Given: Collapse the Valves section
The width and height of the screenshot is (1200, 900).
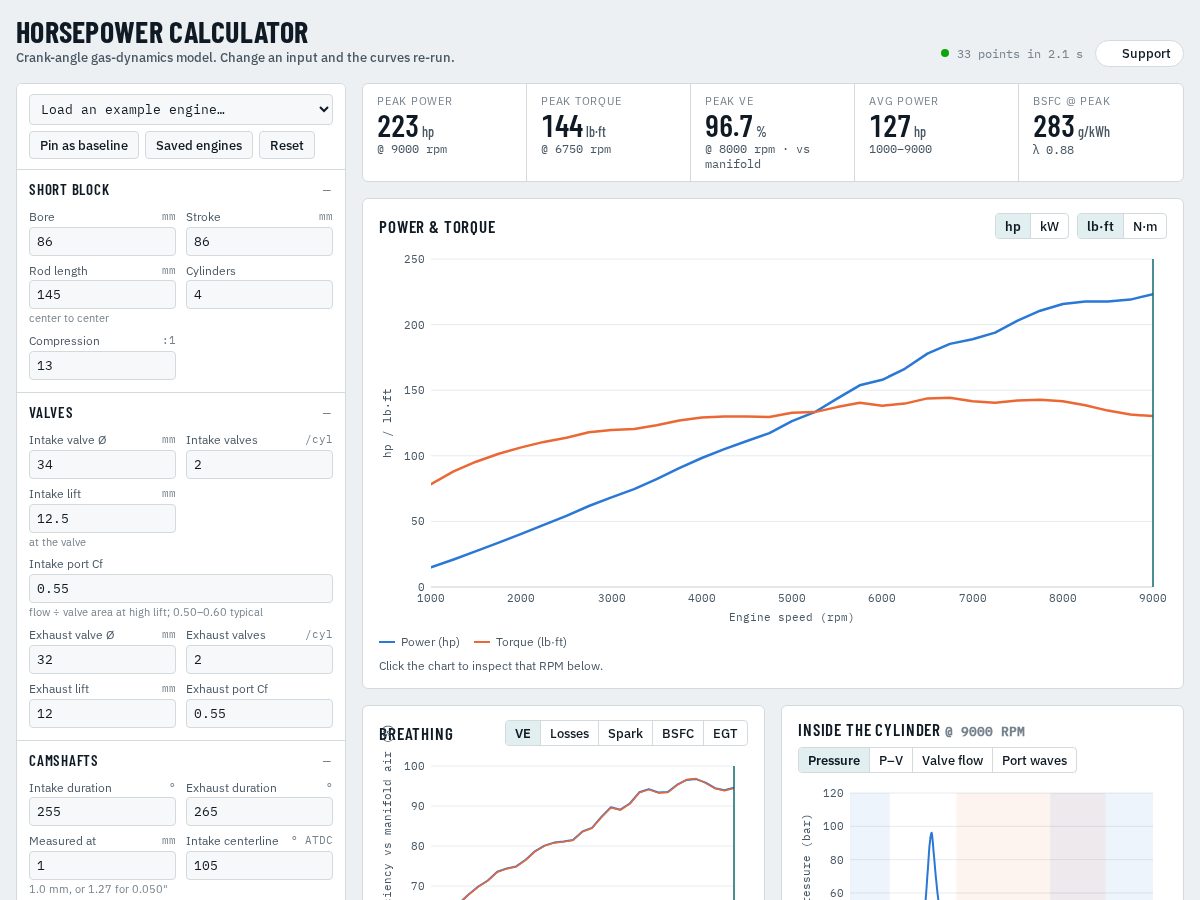Looking at the screenshot, I should [x=326, y=413].
